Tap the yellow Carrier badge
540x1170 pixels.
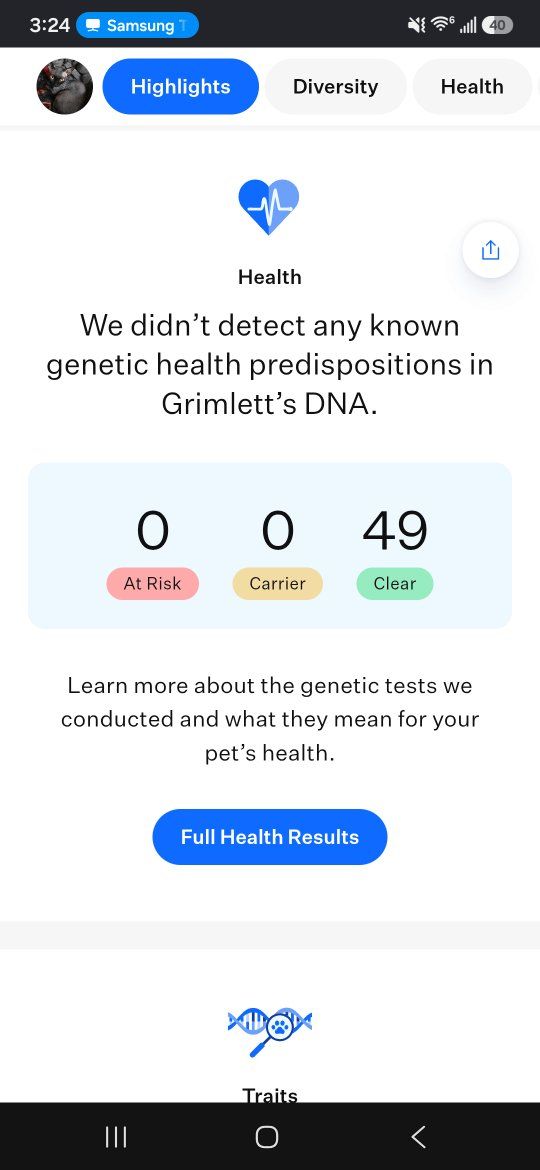click(277, 584)
